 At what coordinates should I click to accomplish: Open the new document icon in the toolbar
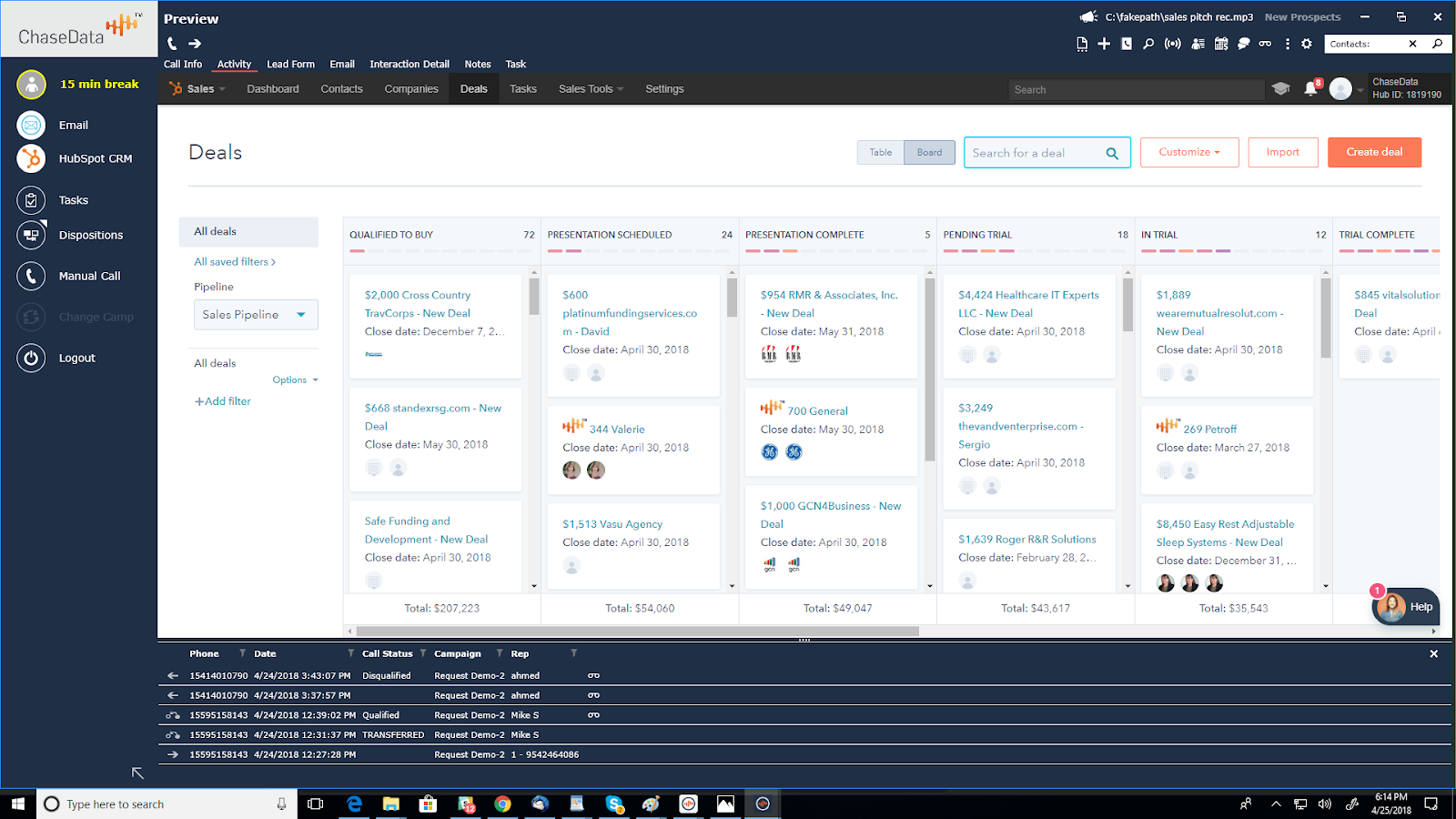(x=1082, y=43)
